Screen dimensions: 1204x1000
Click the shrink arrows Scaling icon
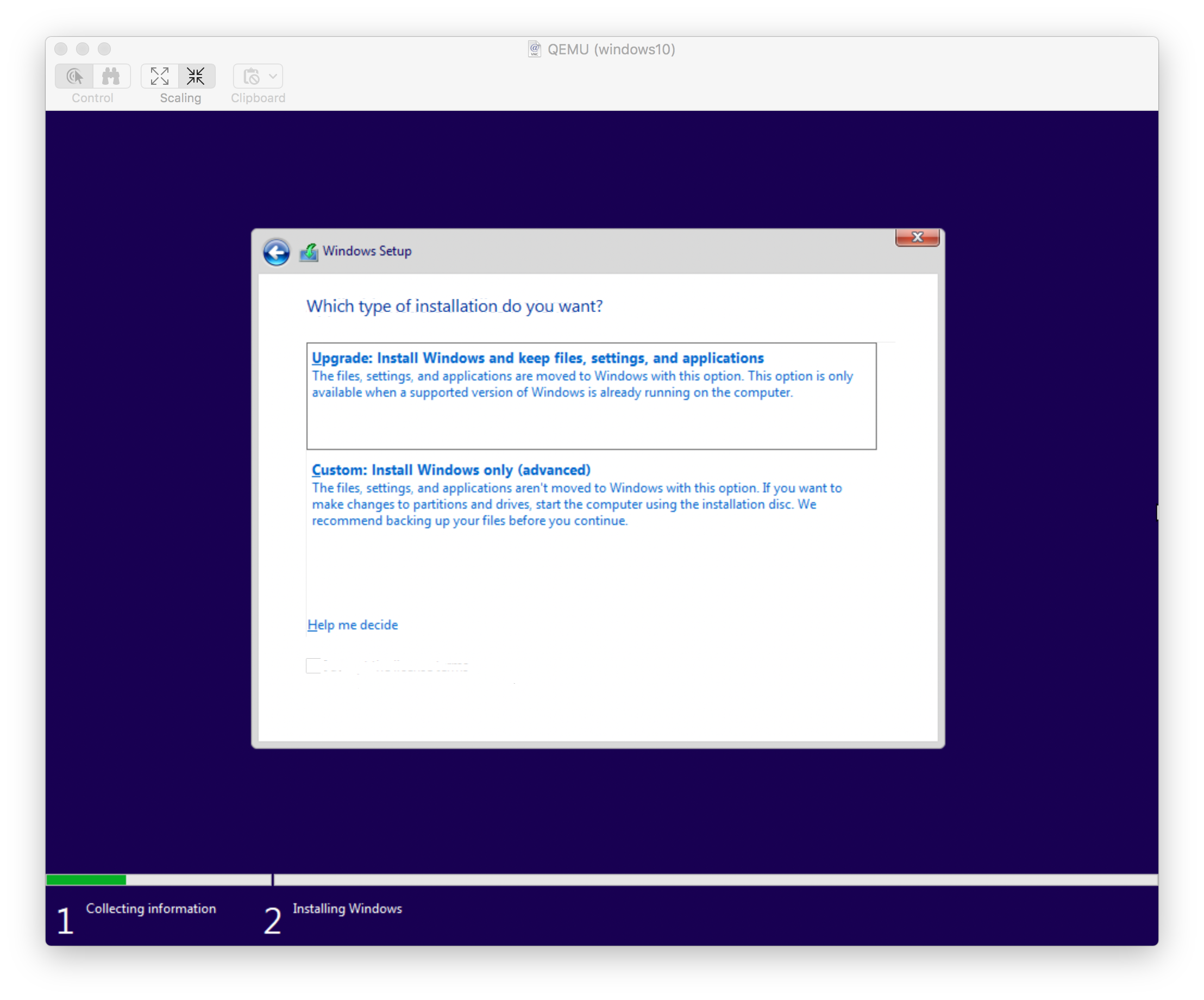point(196,76)
